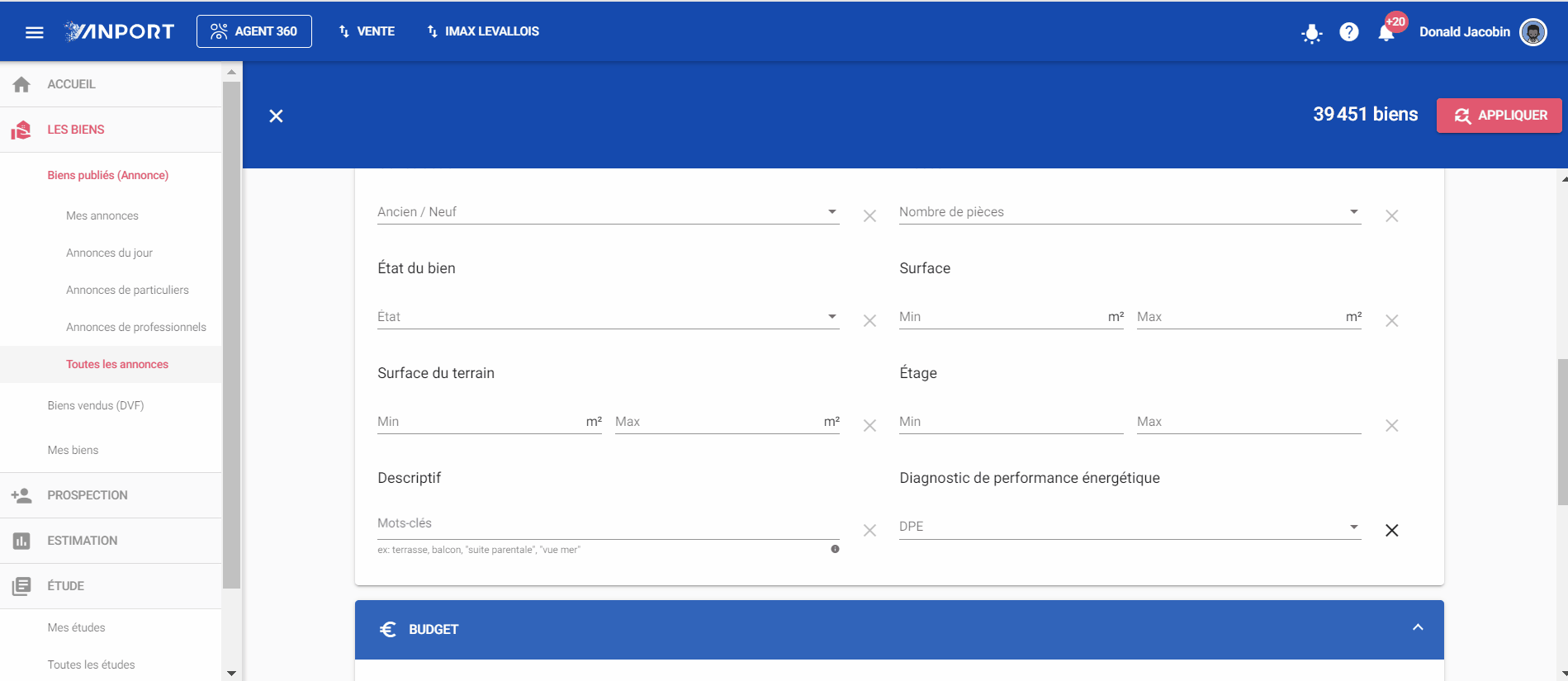Screen dimensions: 1568x681
Task: Open the État dropdown
Action: [608, 317]
